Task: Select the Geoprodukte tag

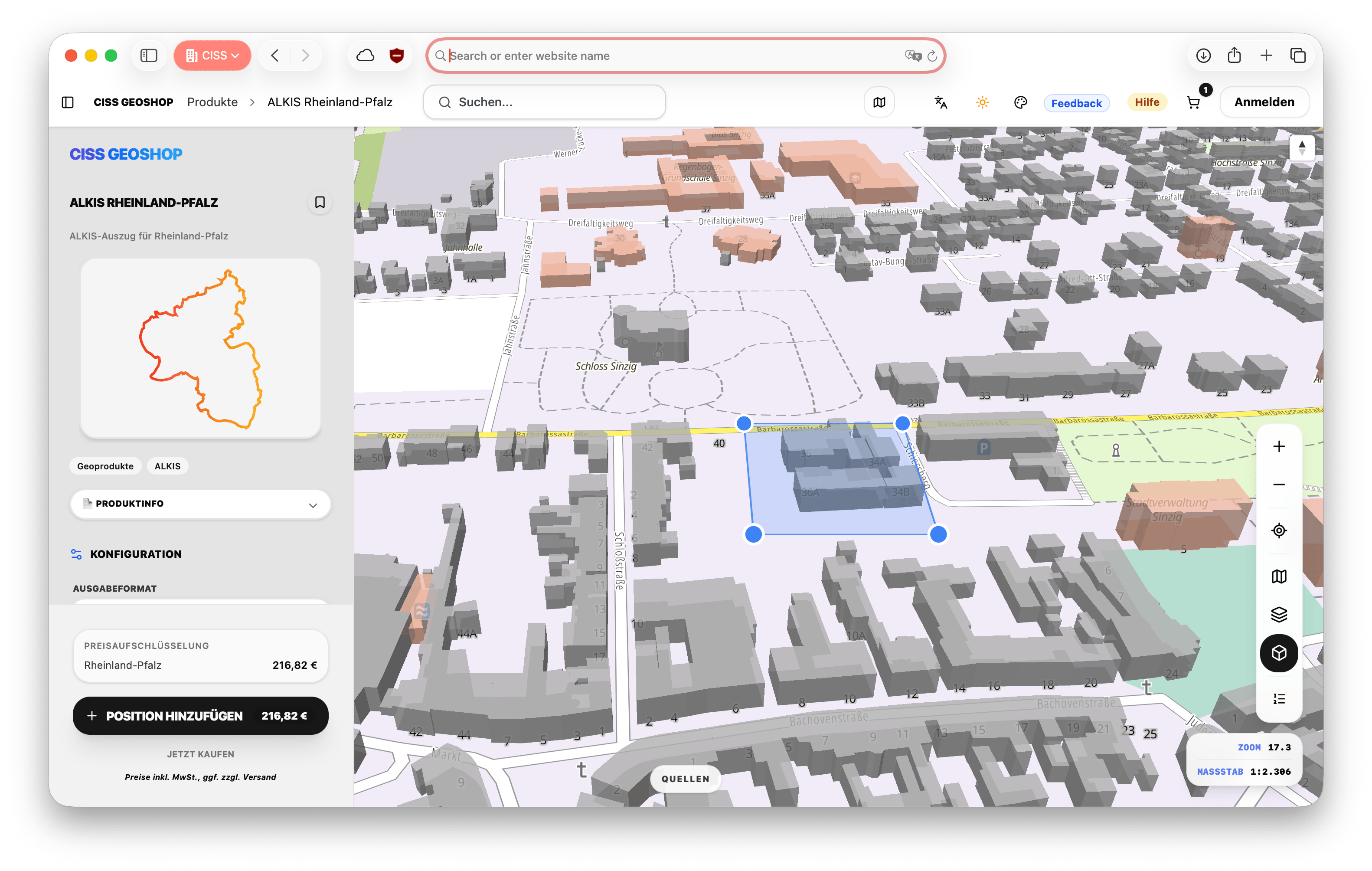Action: coord(105,466)
